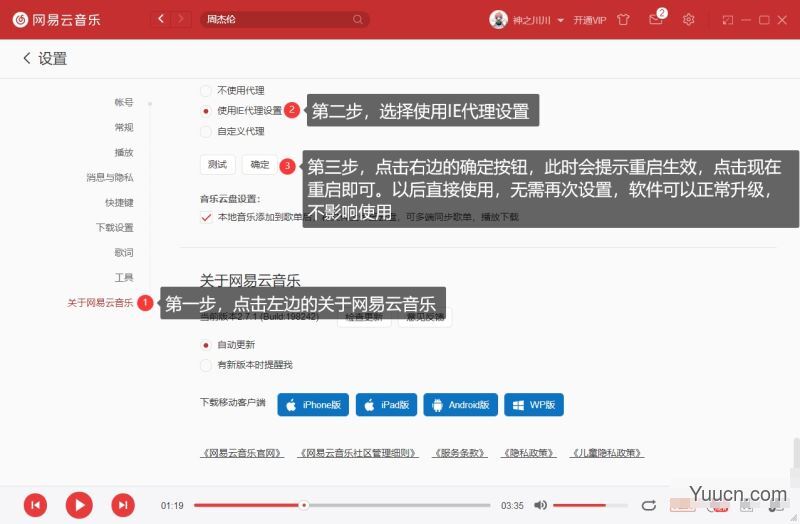The image size is (800, 524).
Task: Open 消息与隐私 settings section
Action: click(x=110, y=177)
